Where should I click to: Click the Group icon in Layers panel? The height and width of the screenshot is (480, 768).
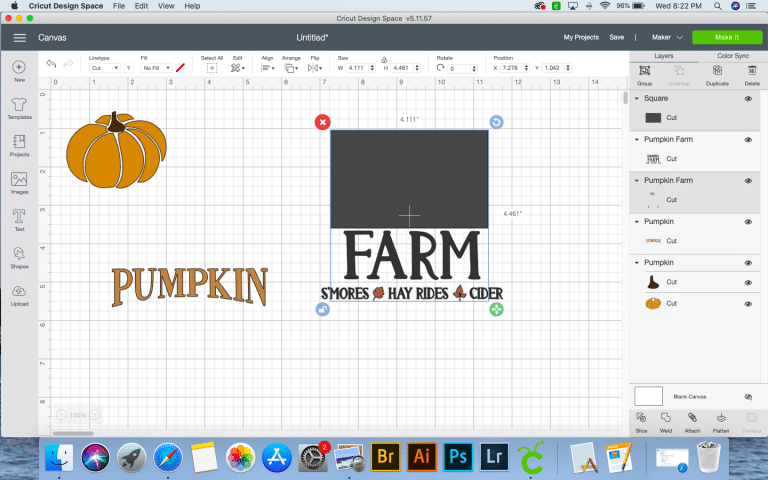[645, 71]
